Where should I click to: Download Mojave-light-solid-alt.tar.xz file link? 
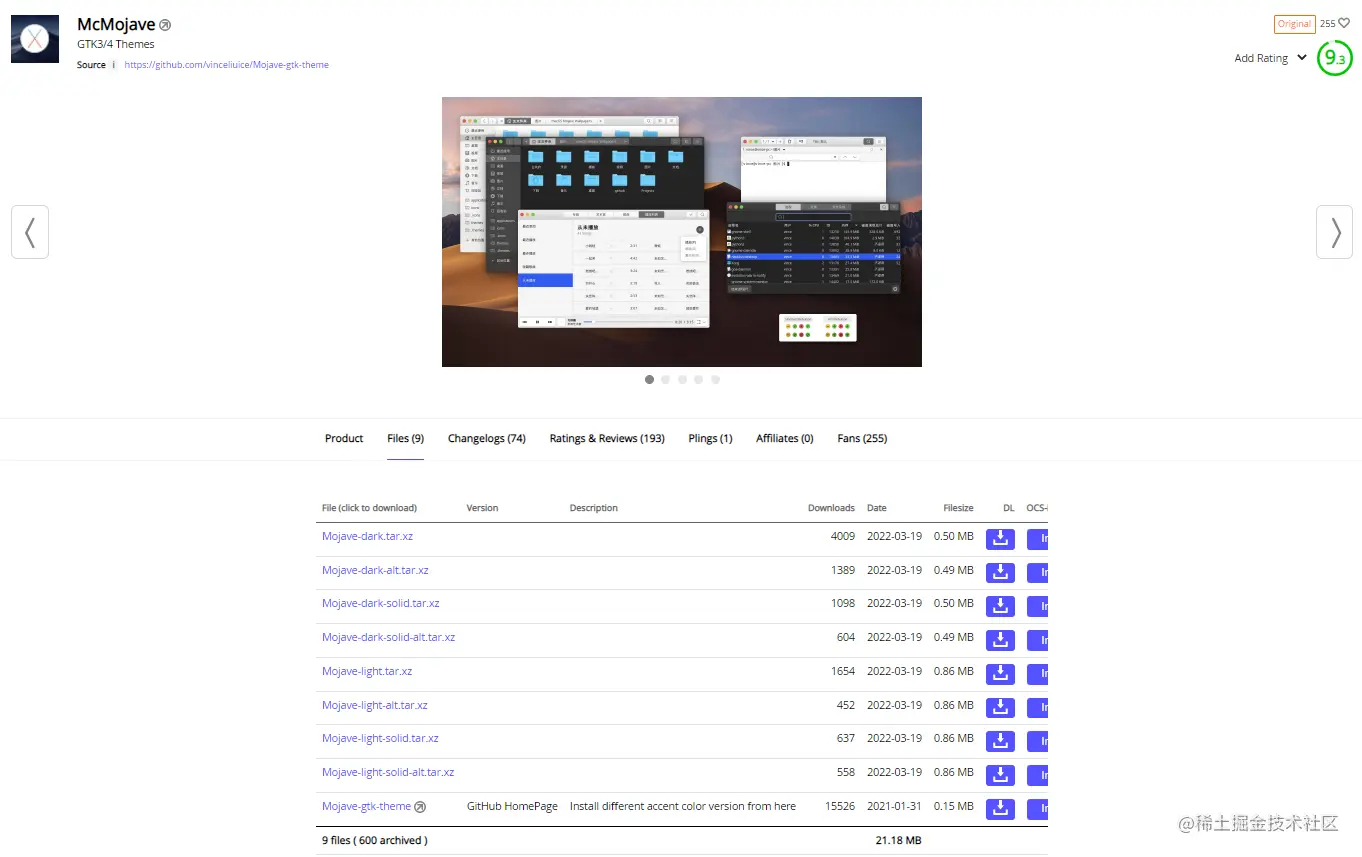pyautogui.click(x=388, y=773)
